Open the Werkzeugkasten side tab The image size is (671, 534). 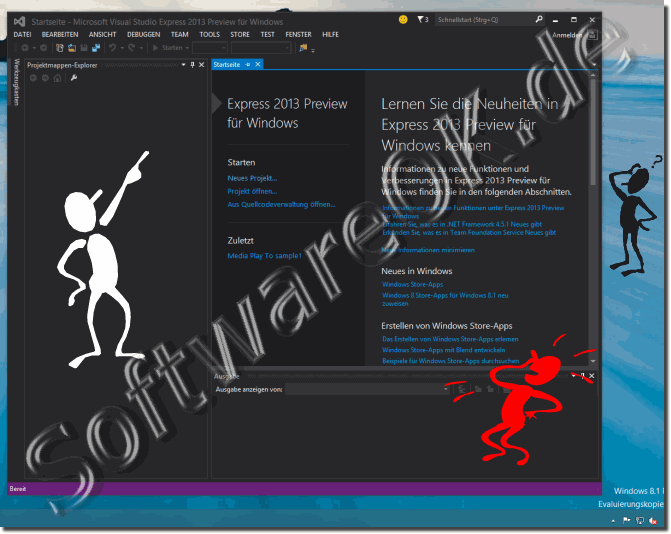pos(16,82)
